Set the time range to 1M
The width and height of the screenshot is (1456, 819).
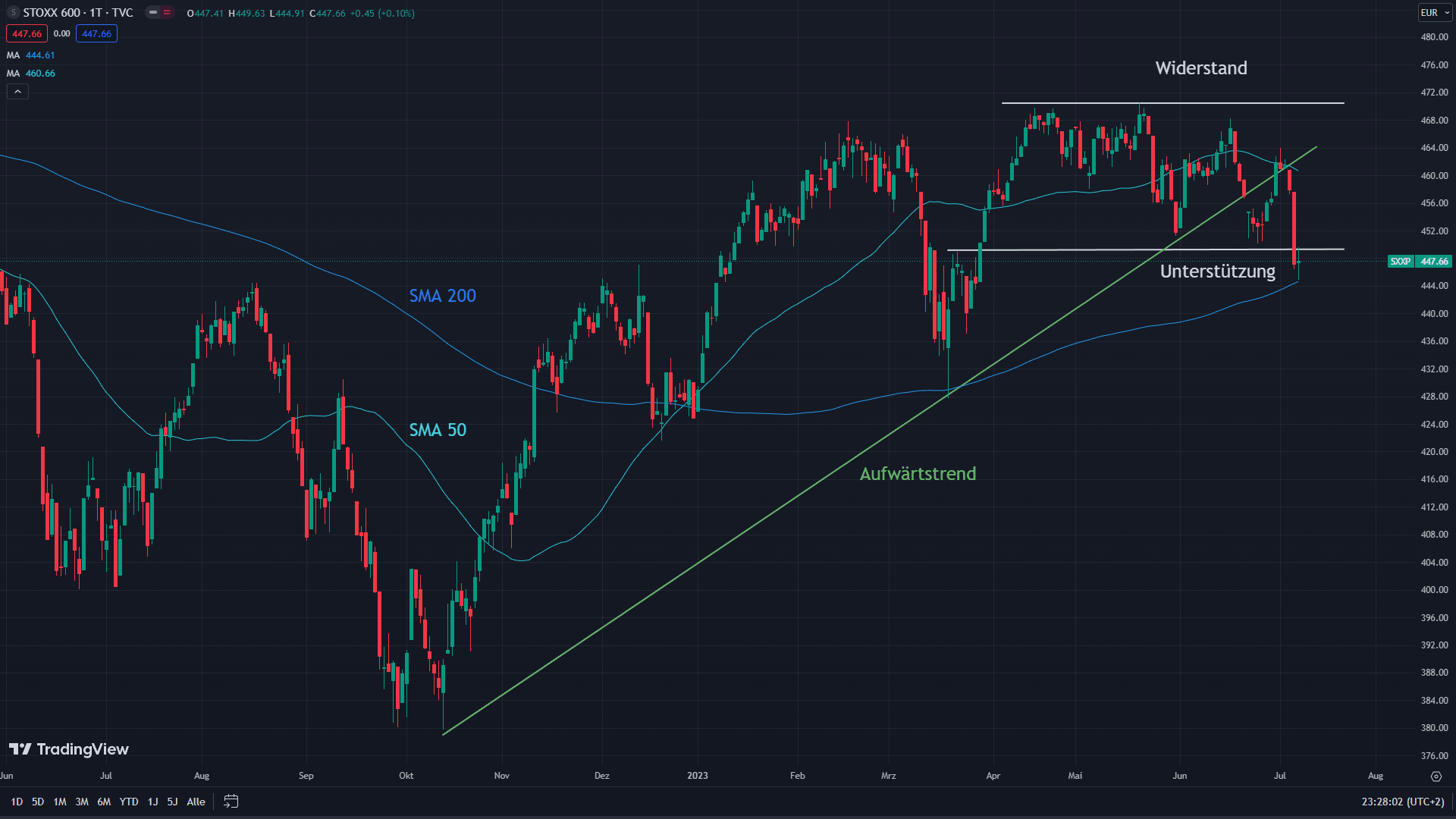60,802
